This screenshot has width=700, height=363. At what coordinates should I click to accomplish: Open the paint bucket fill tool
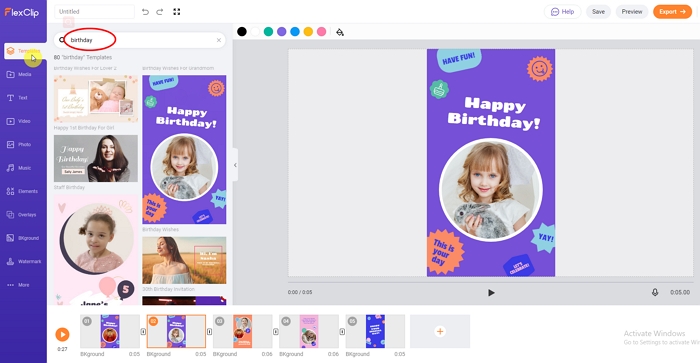(340, 32)
